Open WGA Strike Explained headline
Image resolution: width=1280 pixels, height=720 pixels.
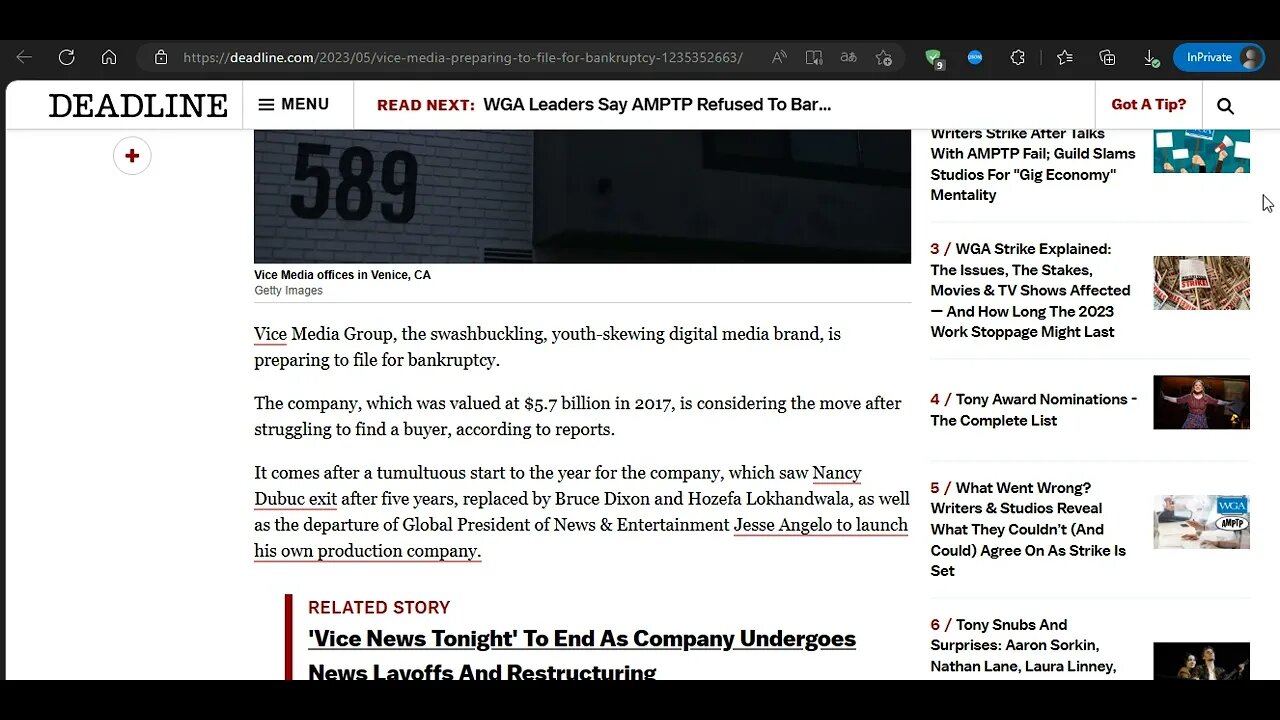(x=1030, y=290)
